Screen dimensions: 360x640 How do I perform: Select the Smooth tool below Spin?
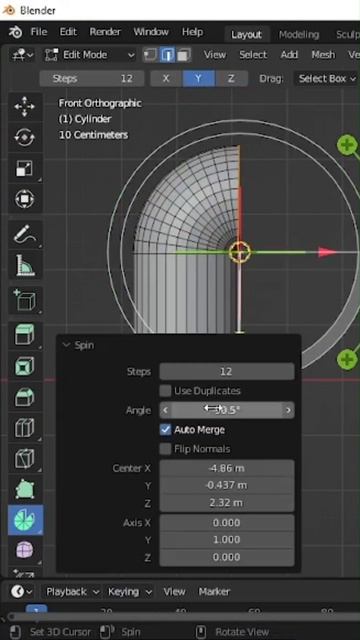(x=25, y=551)
